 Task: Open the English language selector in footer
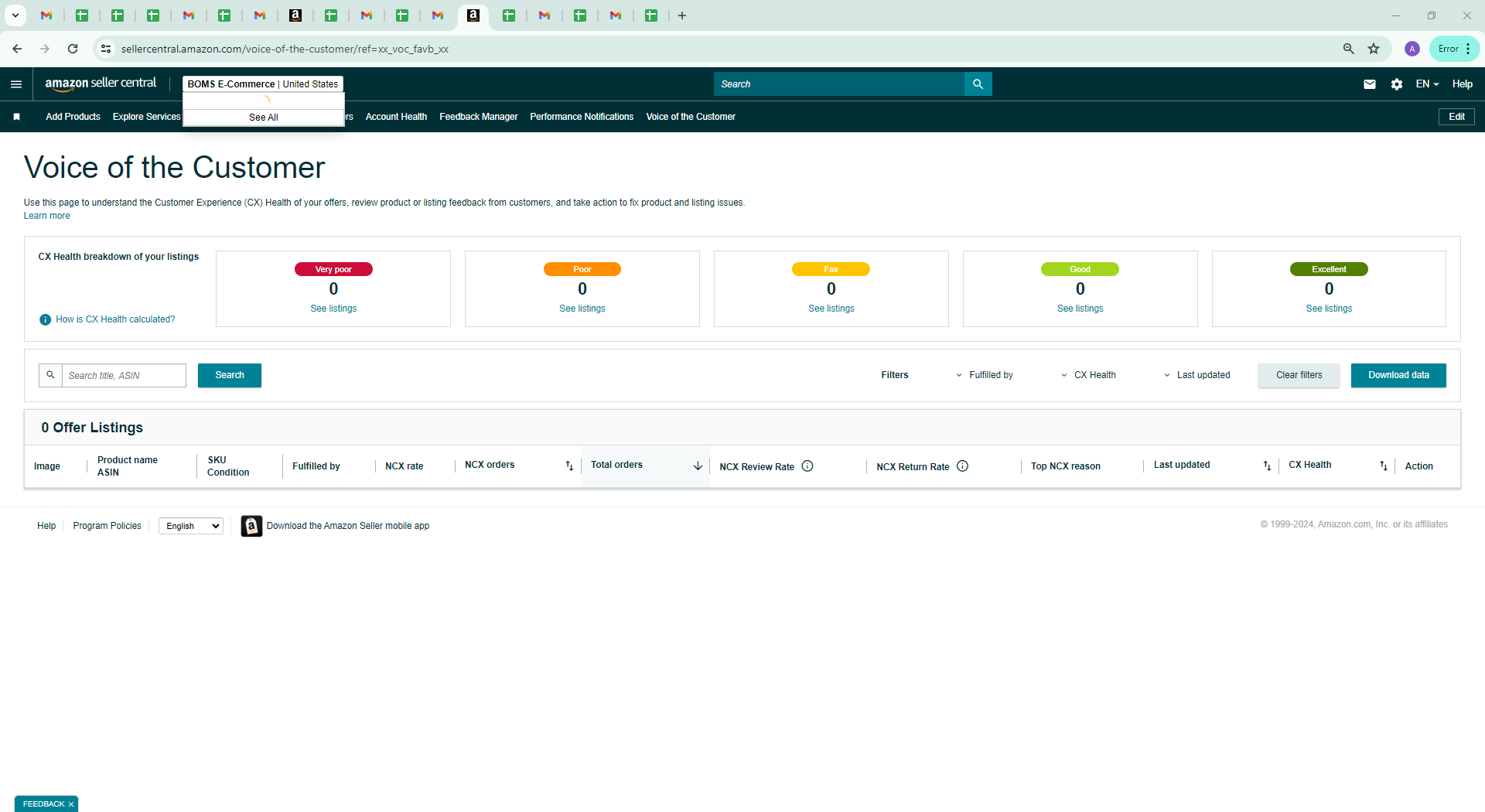191,526
